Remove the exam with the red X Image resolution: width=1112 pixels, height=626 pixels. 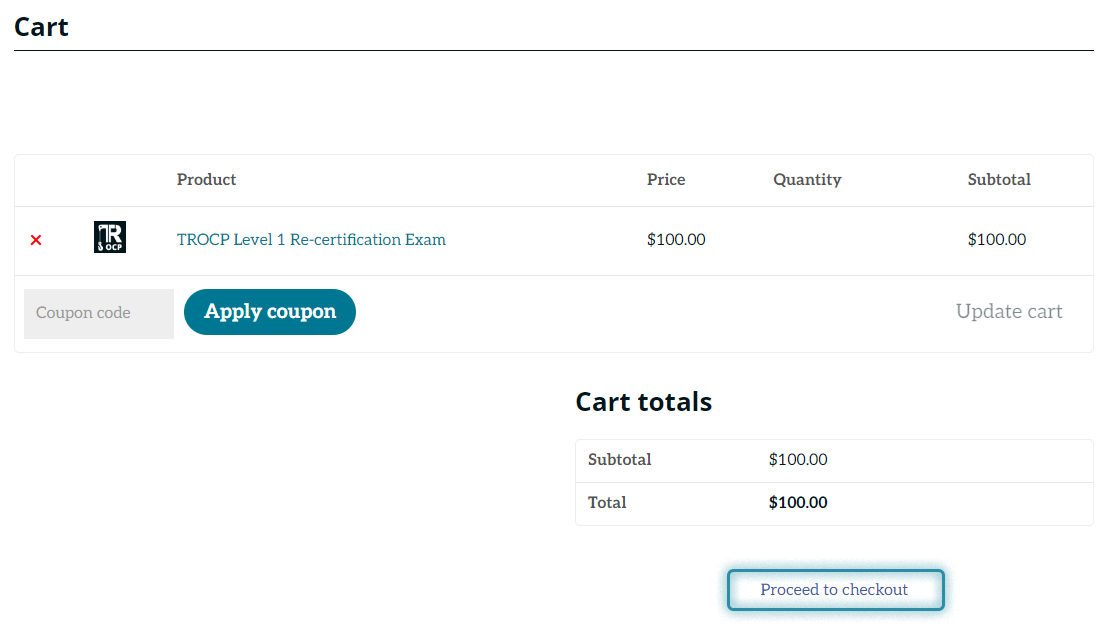pyautogui.click(x=36, y=240)
